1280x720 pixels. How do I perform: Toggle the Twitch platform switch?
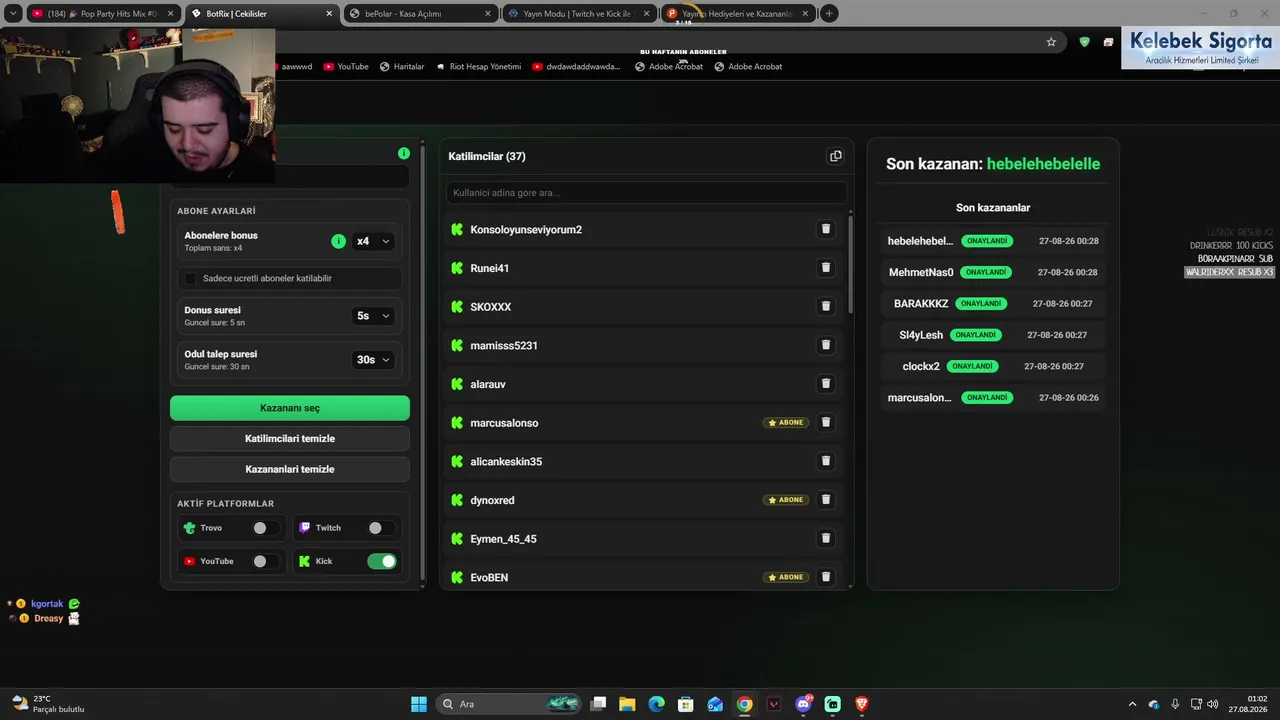point(381,528)
